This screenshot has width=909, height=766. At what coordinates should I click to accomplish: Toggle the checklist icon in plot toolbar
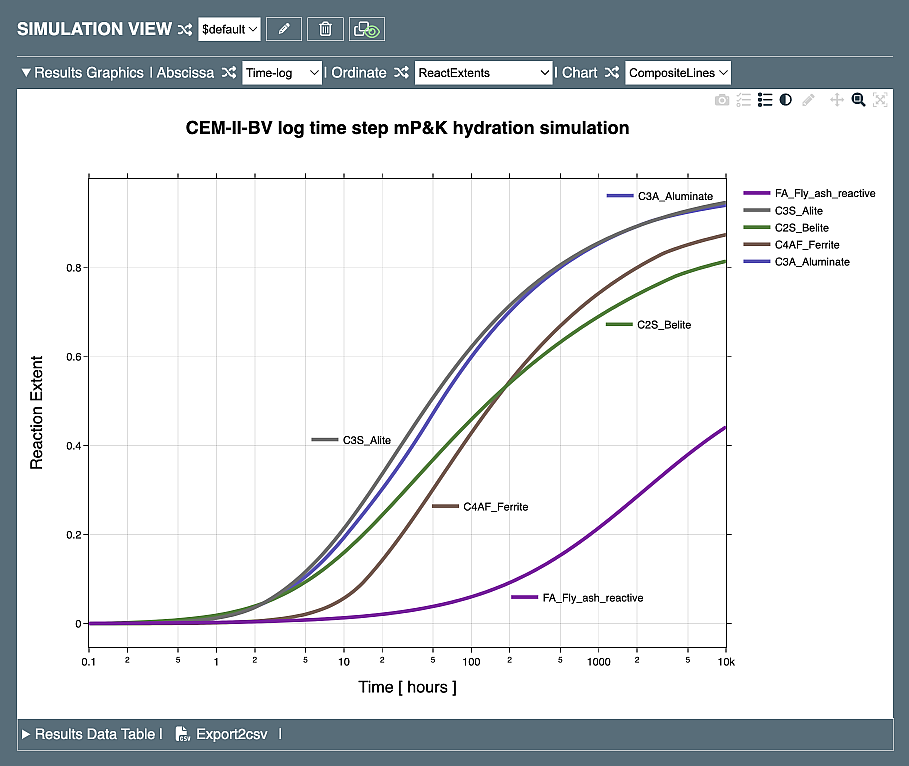[743, 100]
